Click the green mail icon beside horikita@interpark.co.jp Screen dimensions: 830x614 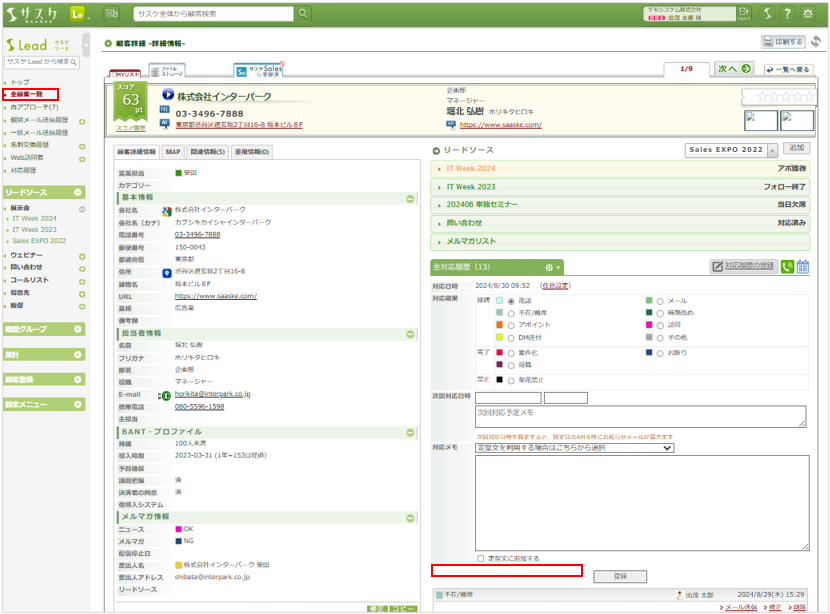pos(165,395)
